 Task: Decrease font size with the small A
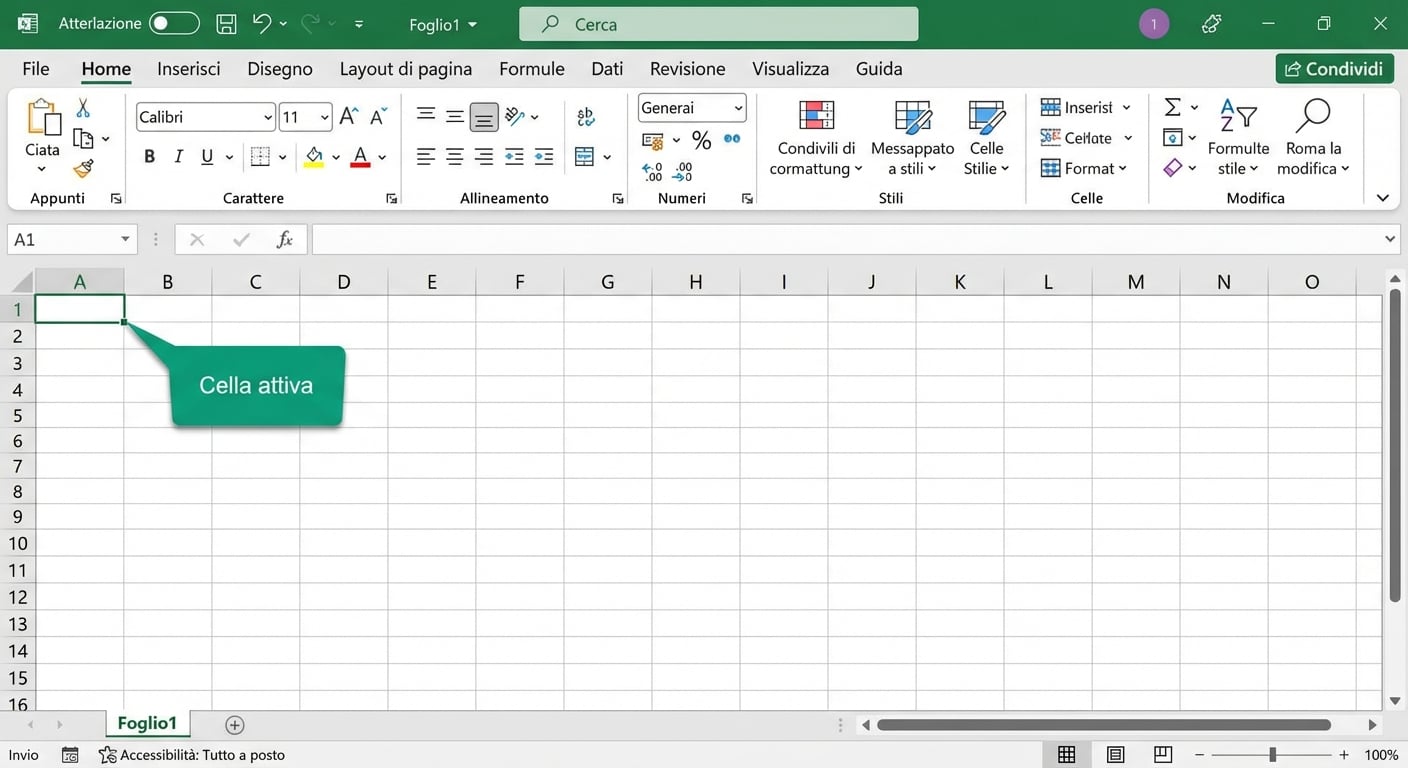378,117
